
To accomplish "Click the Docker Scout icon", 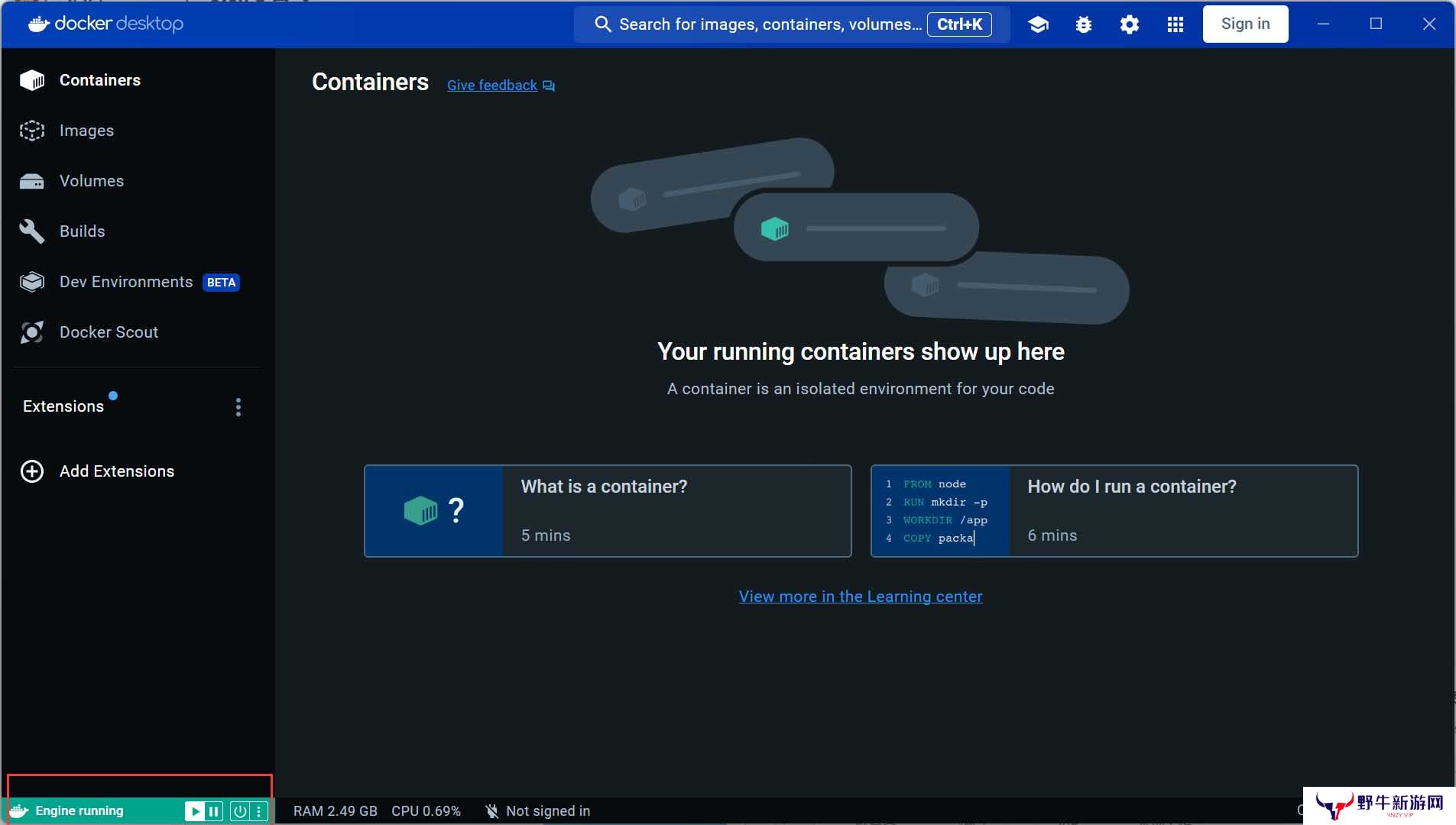I will coord(32,332).
